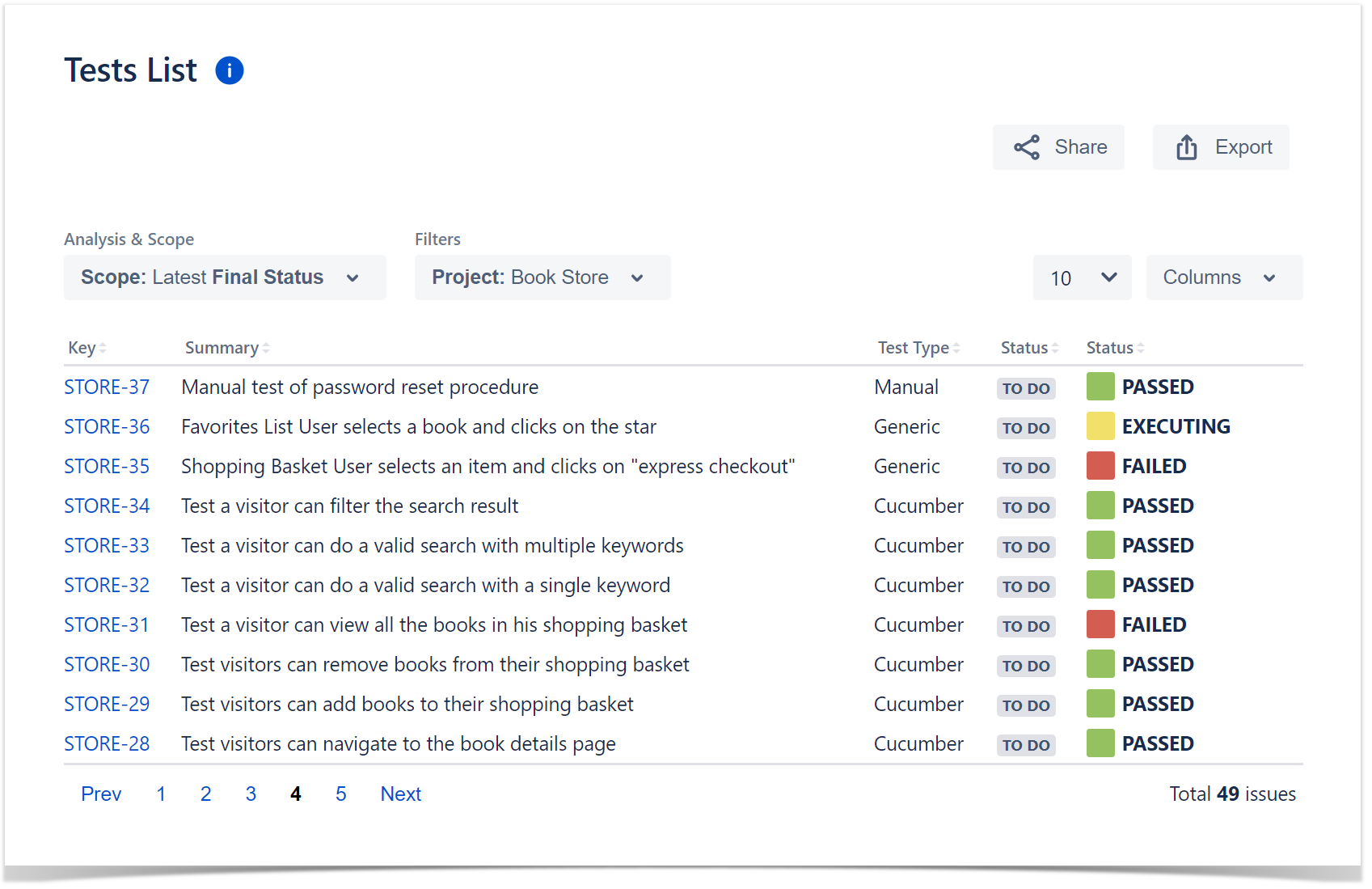Click the Generic test type for STORE-36
Image resolution: width=1372 pixels, height=889 pixels.
pos(907,427)
